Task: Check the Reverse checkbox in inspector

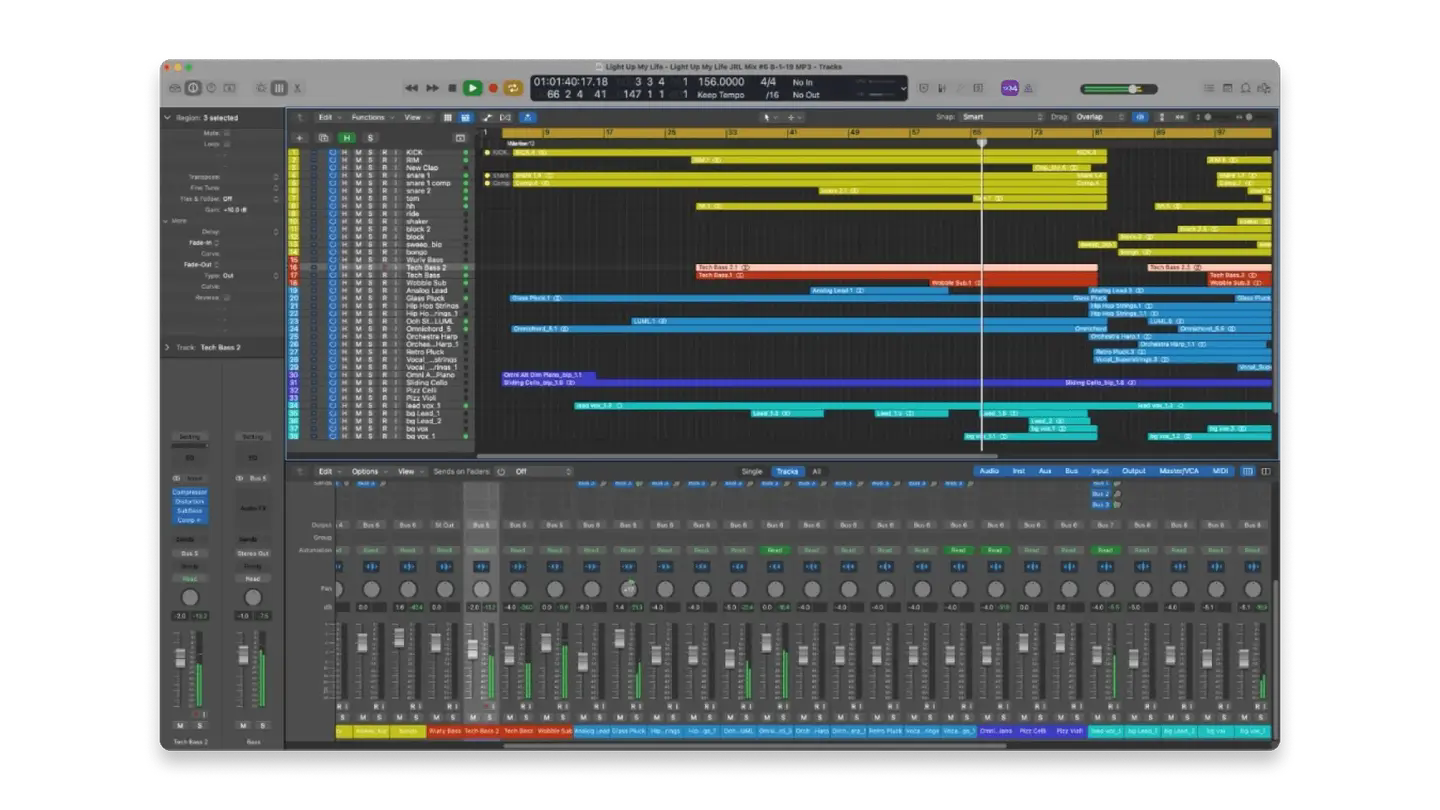Action: point(227,297)
